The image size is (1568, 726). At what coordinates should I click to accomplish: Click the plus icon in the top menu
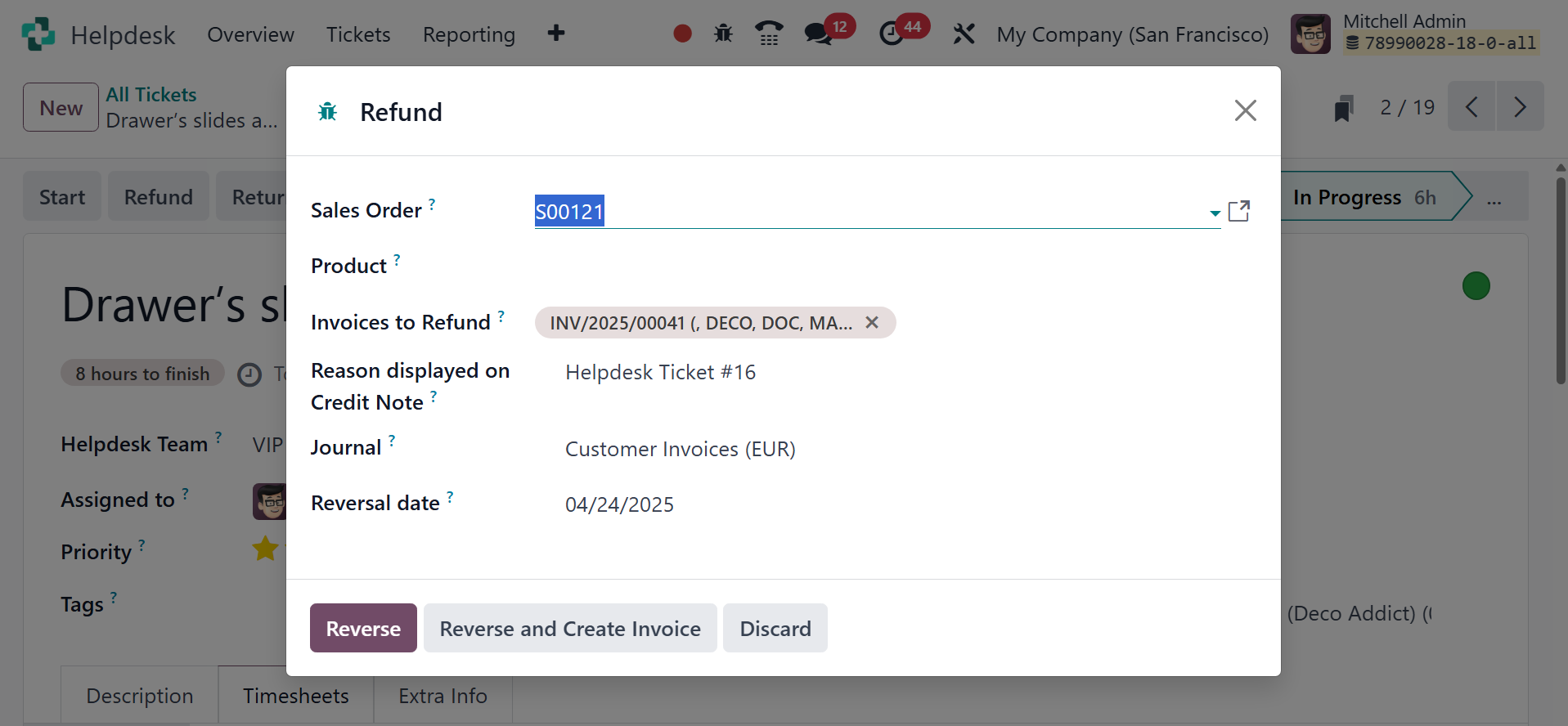[556, 34]
